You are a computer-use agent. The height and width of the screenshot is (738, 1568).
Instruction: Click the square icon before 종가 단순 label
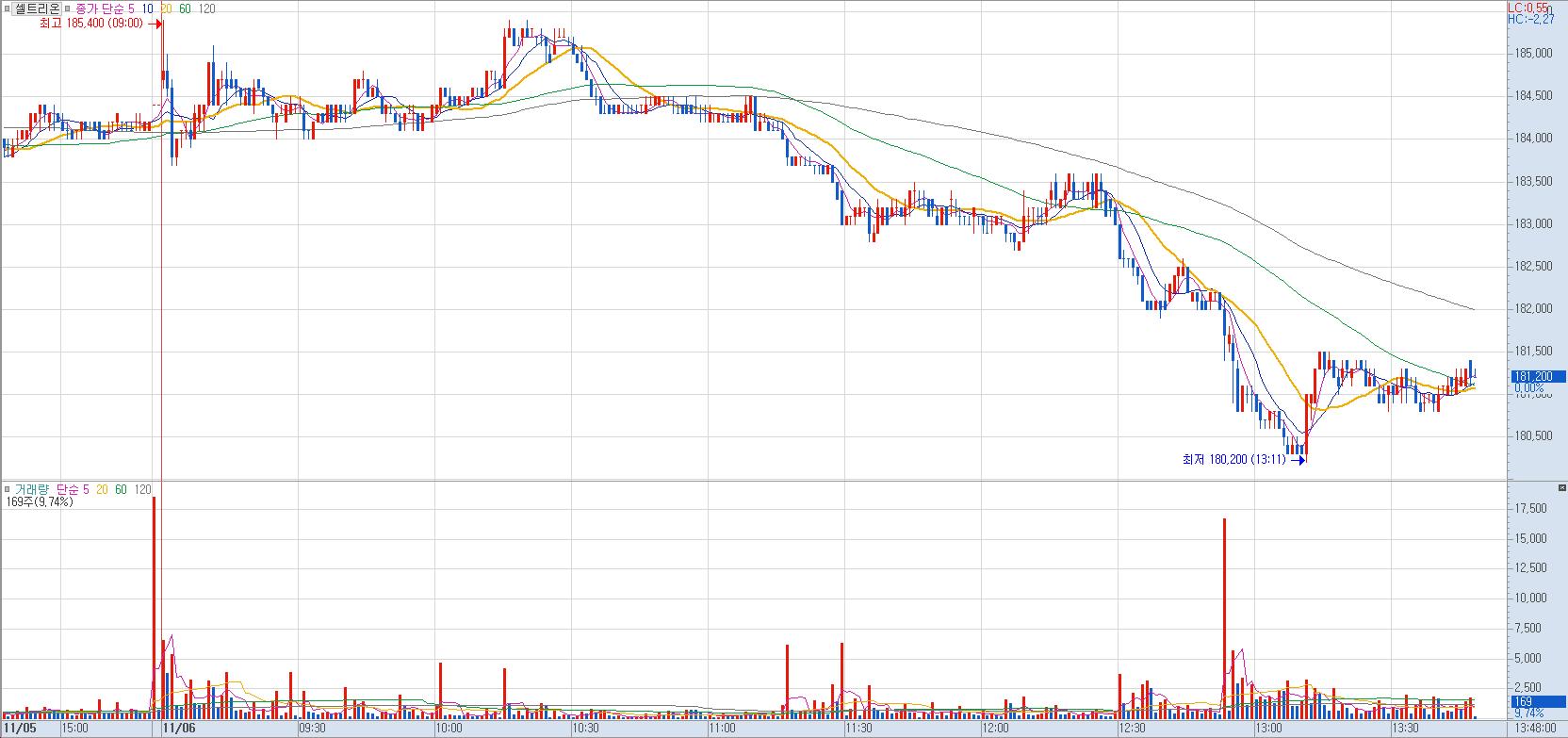click(x=68, y=8)
